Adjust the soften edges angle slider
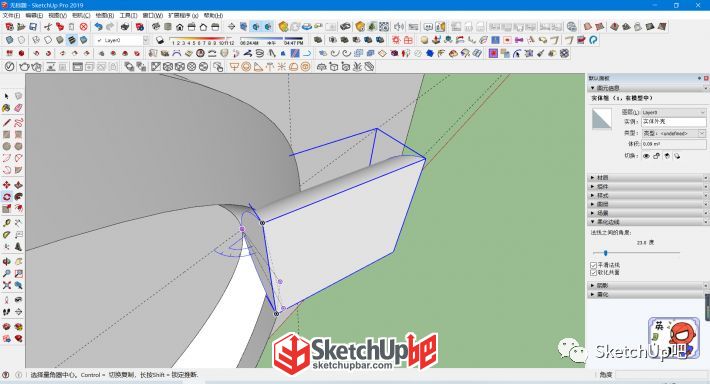This screenshot has height=384, width=710. [x=605, y=253]
